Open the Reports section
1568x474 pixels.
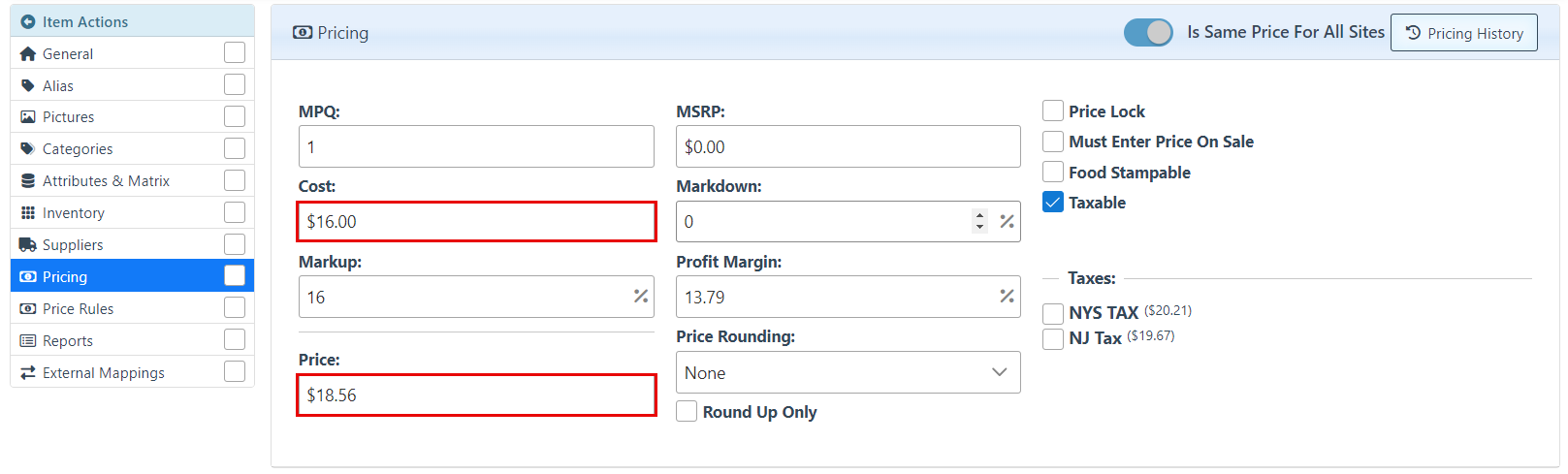68,341
